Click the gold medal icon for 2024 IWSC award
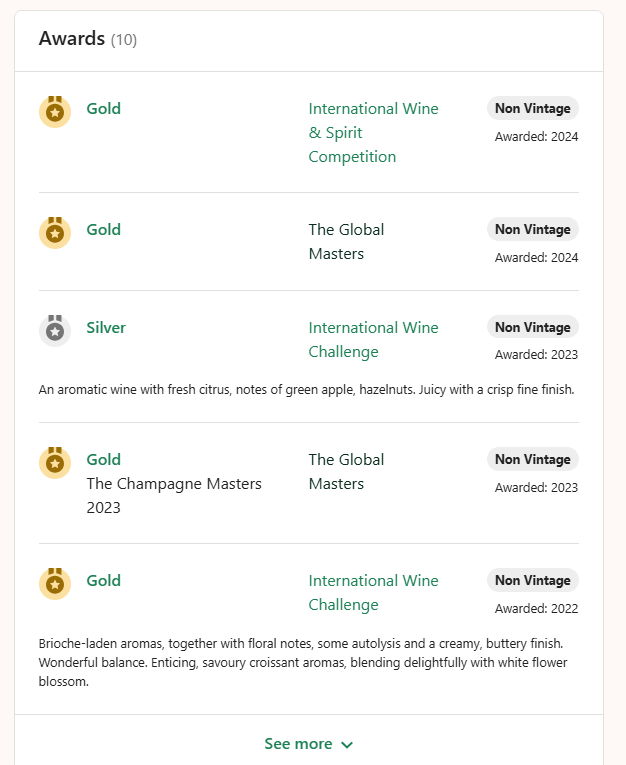Screen dimensions: 626x765 pos(55,112)
